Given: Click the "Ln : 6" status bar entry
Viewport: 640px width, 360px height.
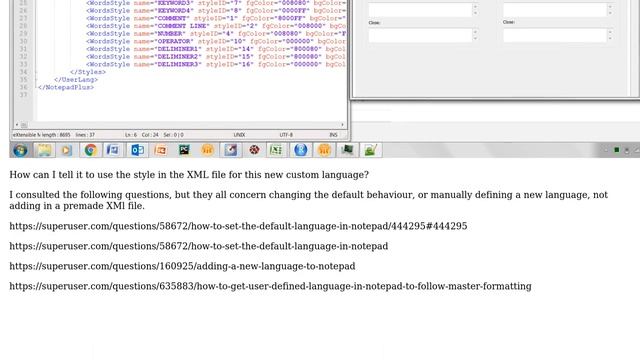Looking at the screenshot, I should [131, 135].
